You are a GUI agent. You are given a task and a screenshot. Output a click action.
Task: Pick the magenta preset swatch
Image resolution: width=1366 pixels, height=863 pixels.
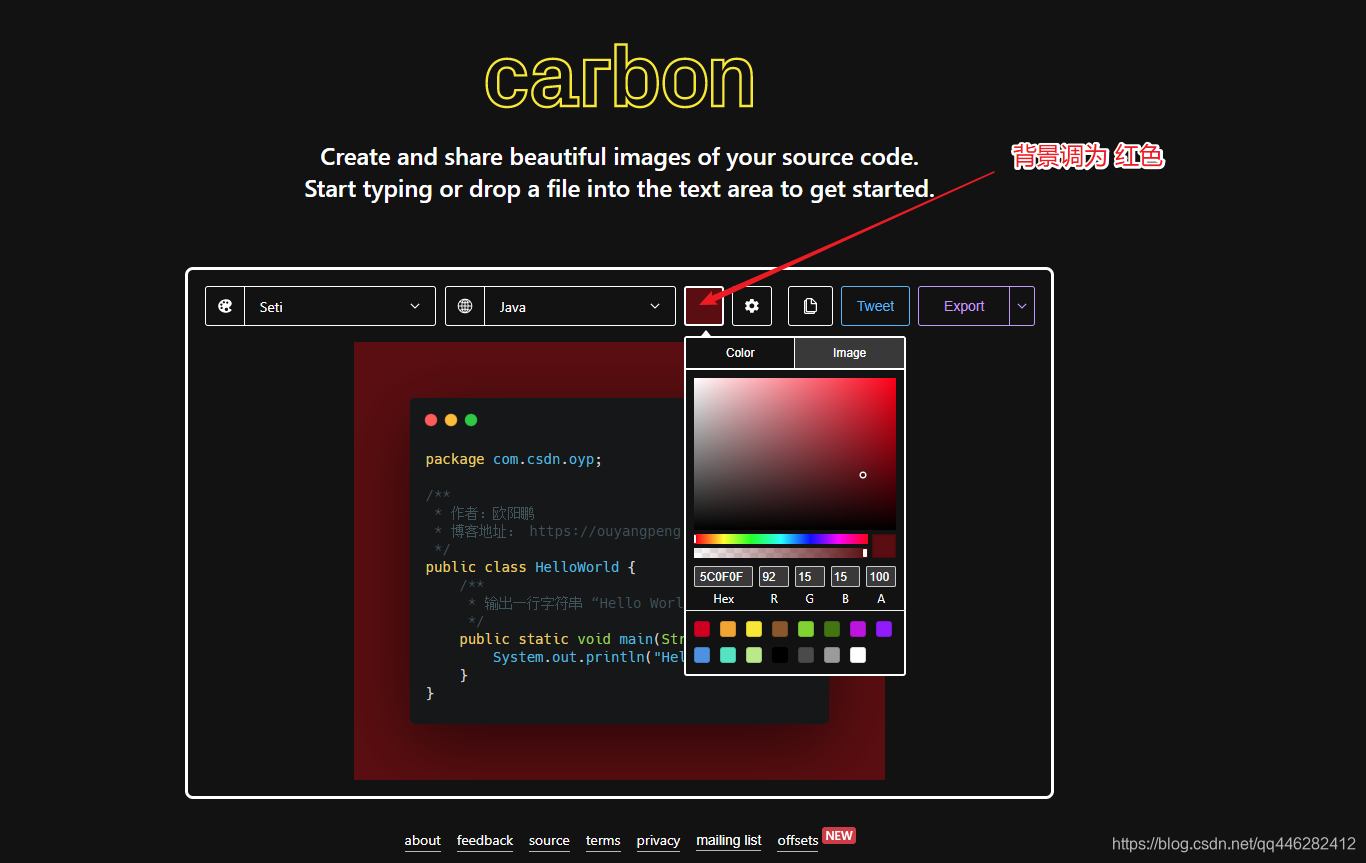coord(858,629)
